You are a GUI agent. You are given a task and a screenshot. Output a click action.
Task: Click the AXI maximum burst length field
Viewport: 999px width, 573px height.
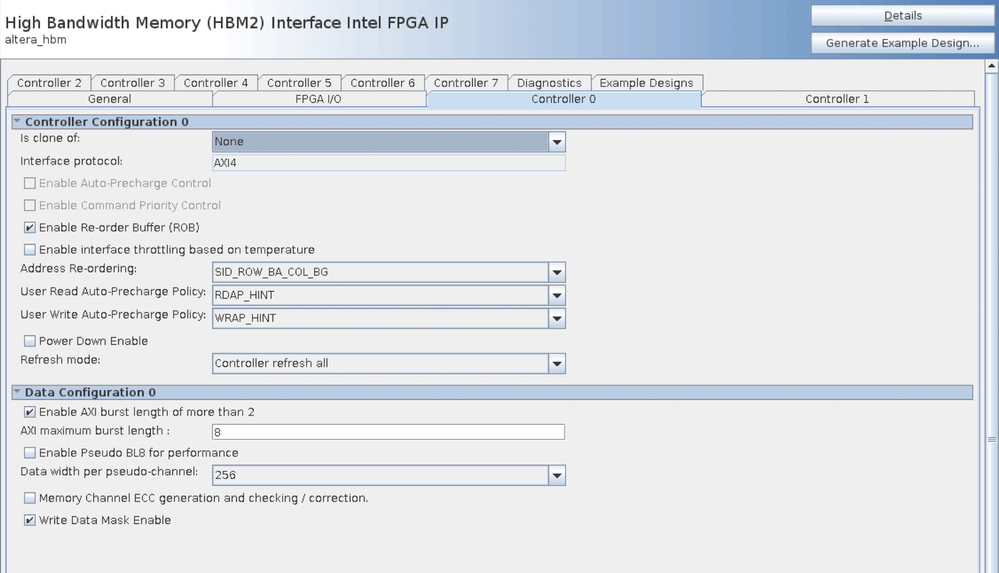[x=389, y=432]
